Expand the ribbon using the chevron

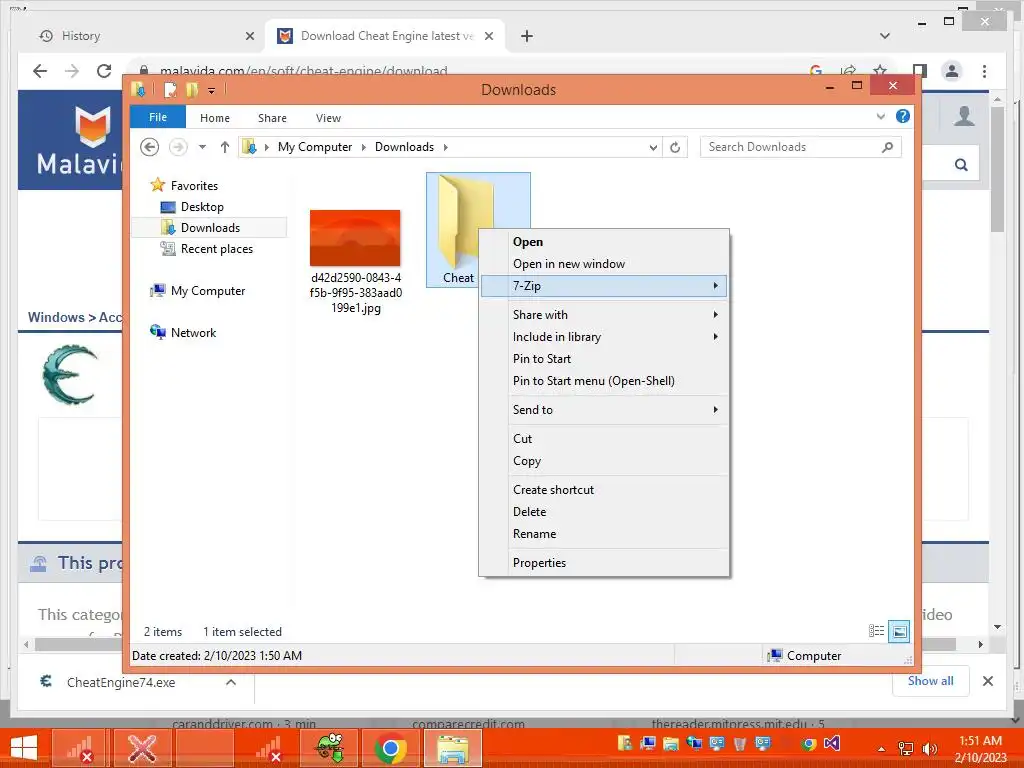[880, 116]
